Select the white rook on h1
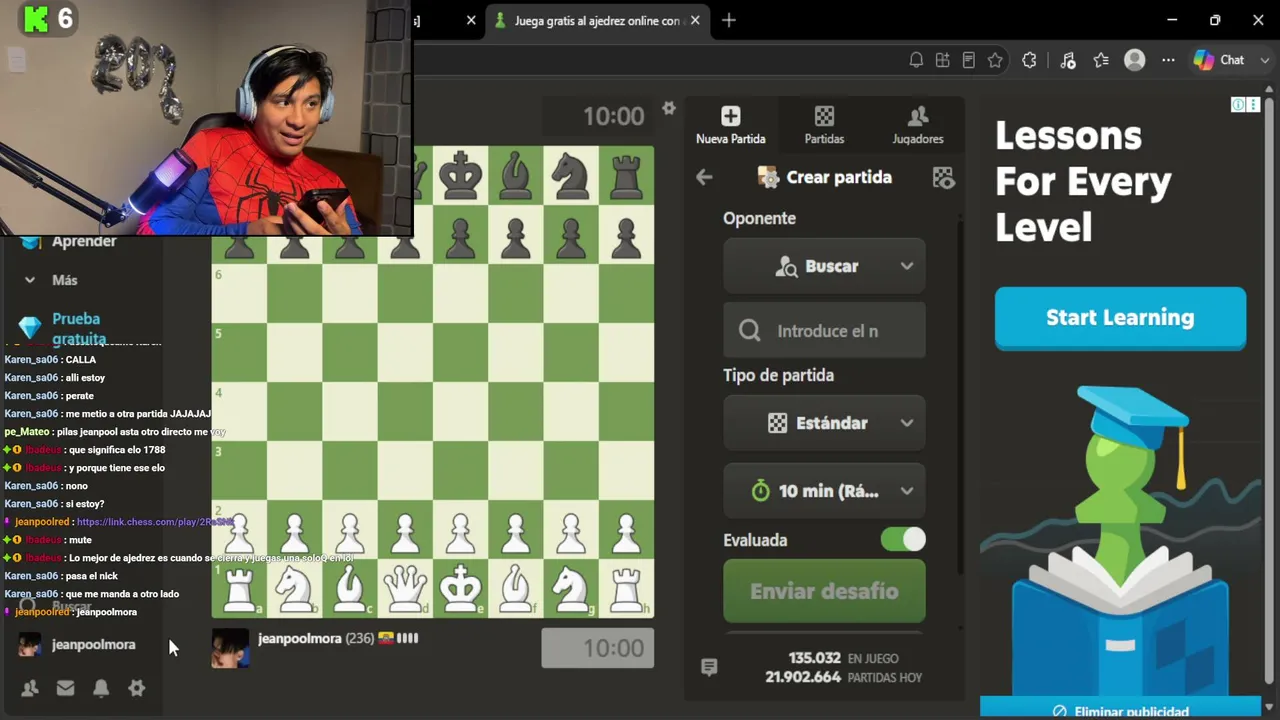 [x=626, y=589]
